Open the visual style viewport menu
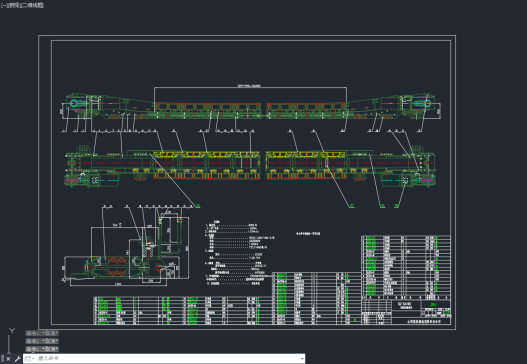Image resolution: width=527 pixels, height=364 pixels. coord(33,5)
